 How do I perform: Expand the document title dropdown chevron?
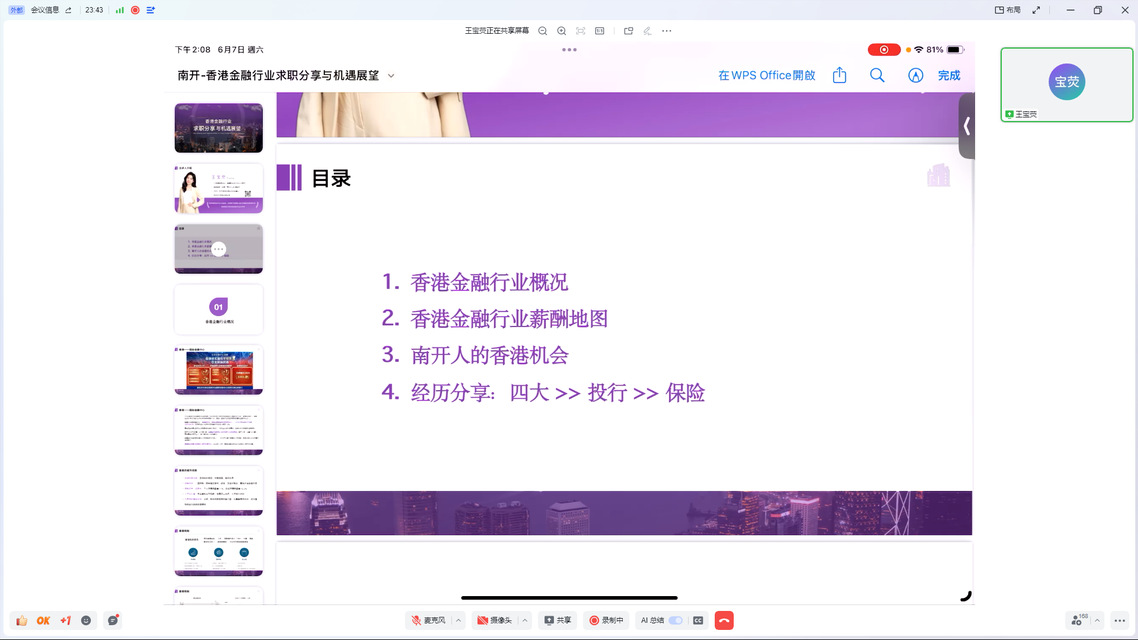[x=391, y=76]
